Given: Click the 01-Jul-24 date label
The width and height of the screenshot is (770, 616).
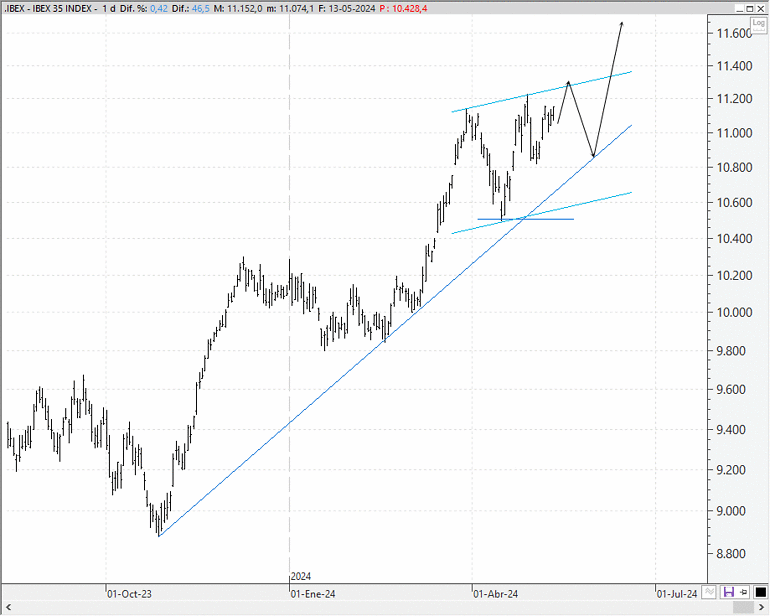Looking at the screenshot, I should (677, 594).
